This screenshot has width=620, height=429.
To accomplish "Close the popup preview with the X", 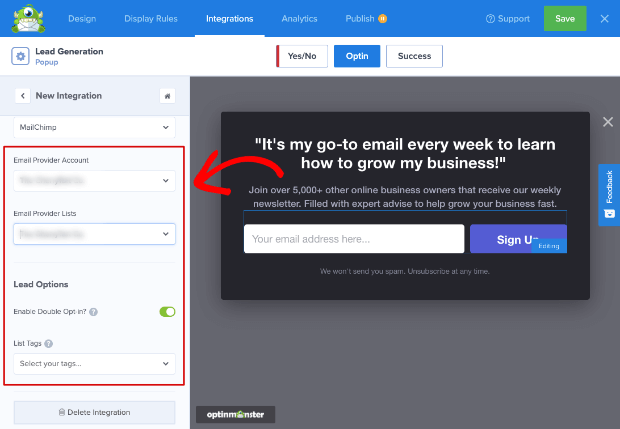I will pyautogui.click(x=608, y=122).
